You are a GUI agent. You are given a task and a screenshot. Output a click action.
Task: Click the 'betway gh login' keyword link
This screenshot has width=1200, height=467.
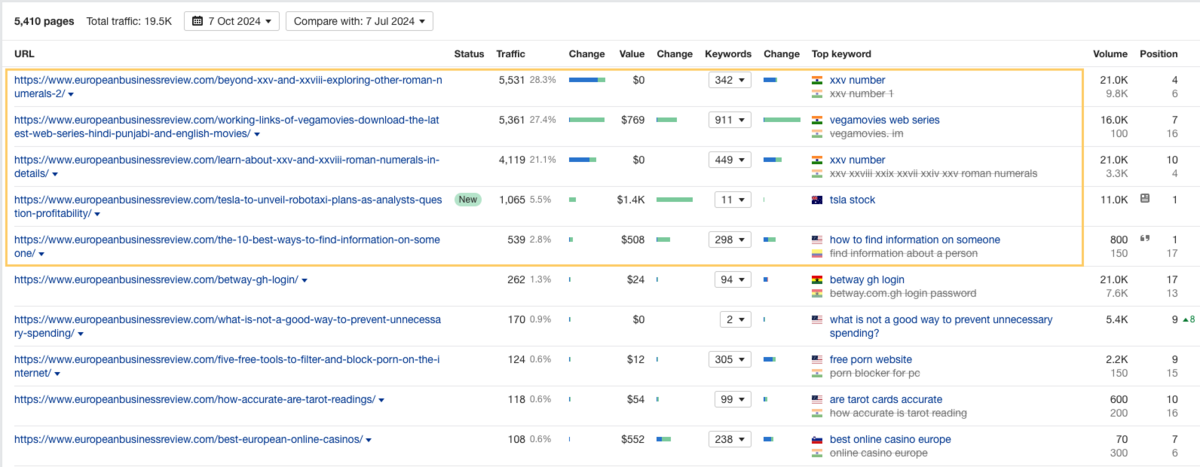coord(867,280)
